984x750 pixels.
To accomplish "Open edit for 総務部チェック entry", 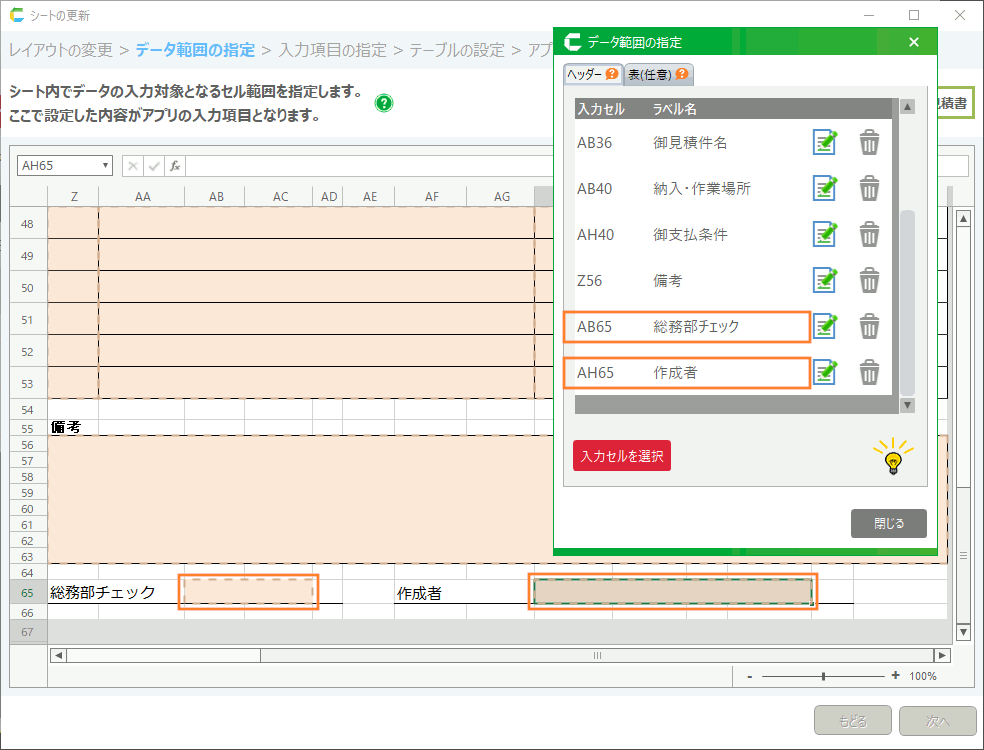I will pos(824,327).
